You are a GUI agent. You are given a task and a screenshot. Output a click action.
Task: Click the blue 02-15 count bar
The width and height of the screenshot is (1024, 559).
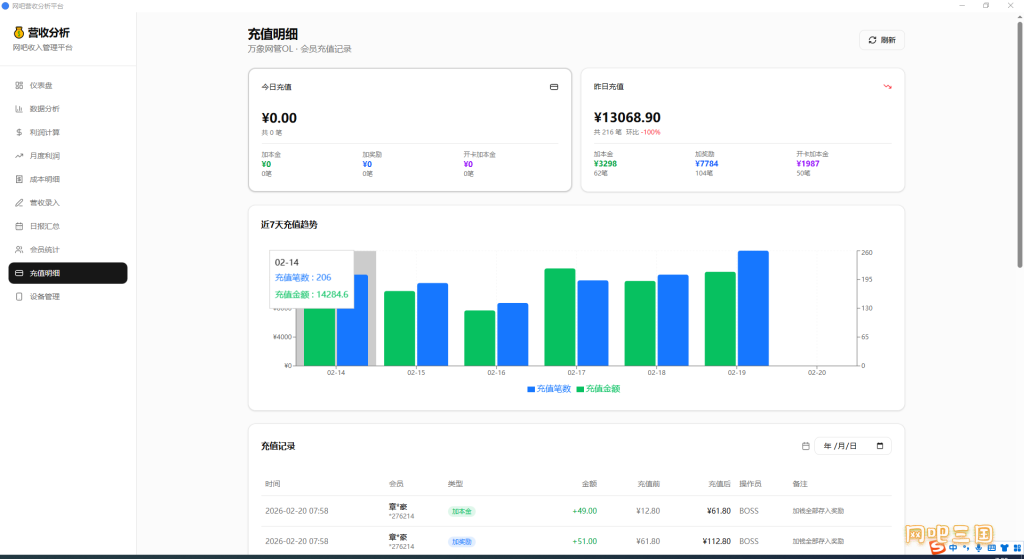pos(432,325)
